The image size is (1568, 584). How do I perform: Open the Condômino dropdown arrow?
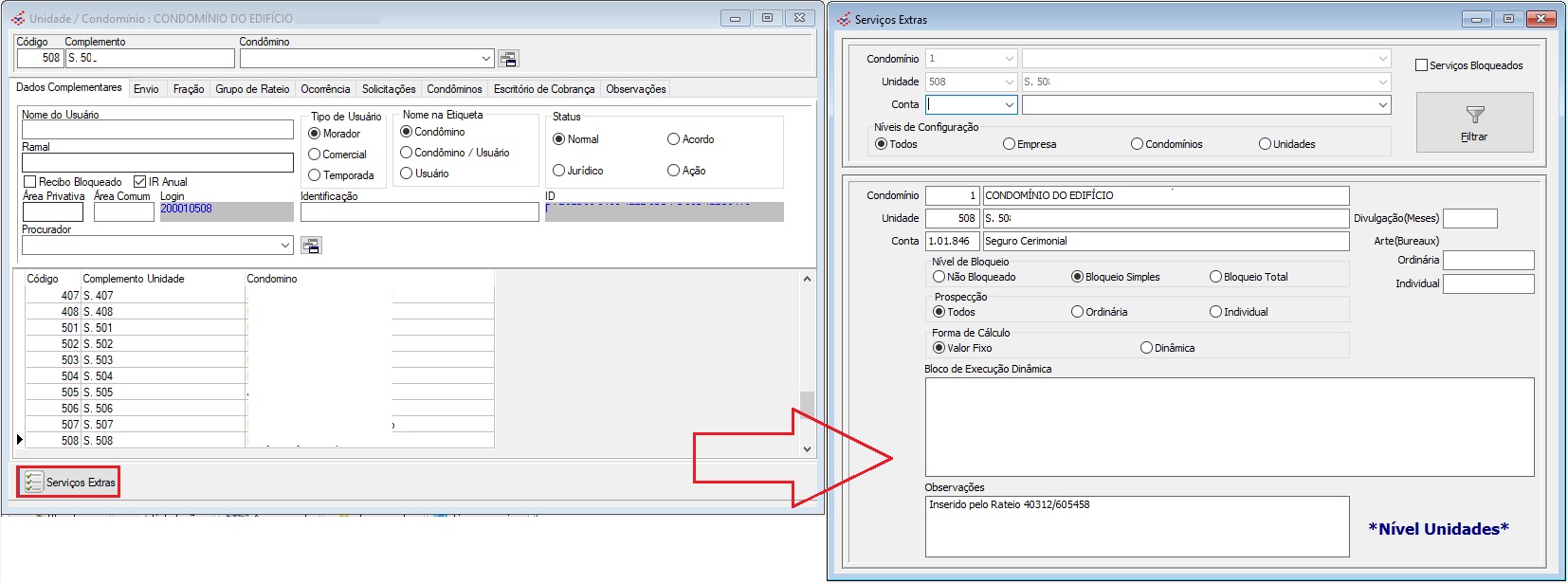[486, 59]
